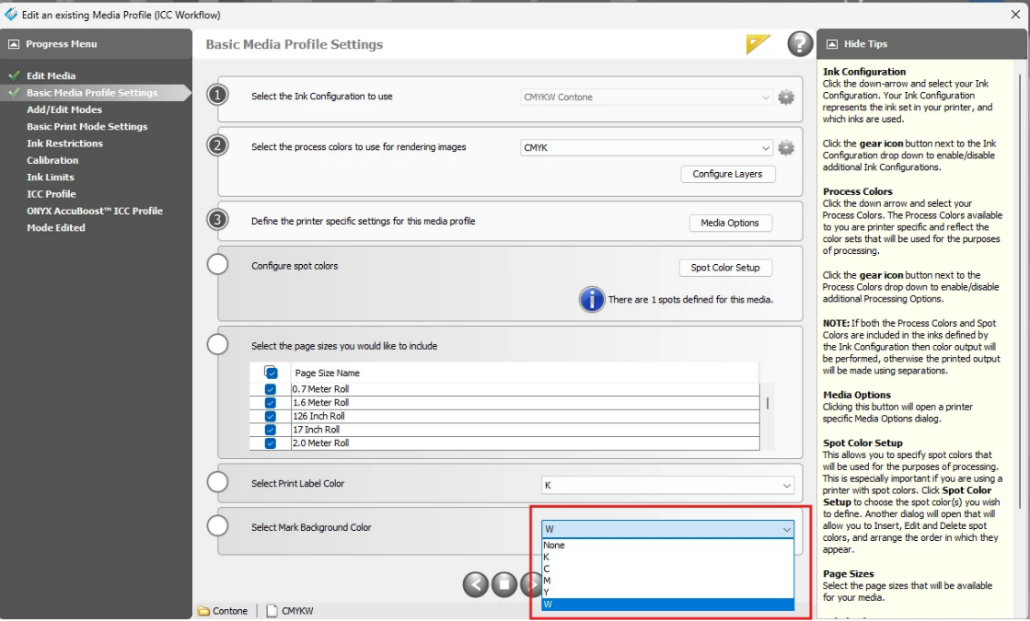Go to Ink Restrictions in Progress Menu
1030x621 pixels.
[x=65, y=143]
